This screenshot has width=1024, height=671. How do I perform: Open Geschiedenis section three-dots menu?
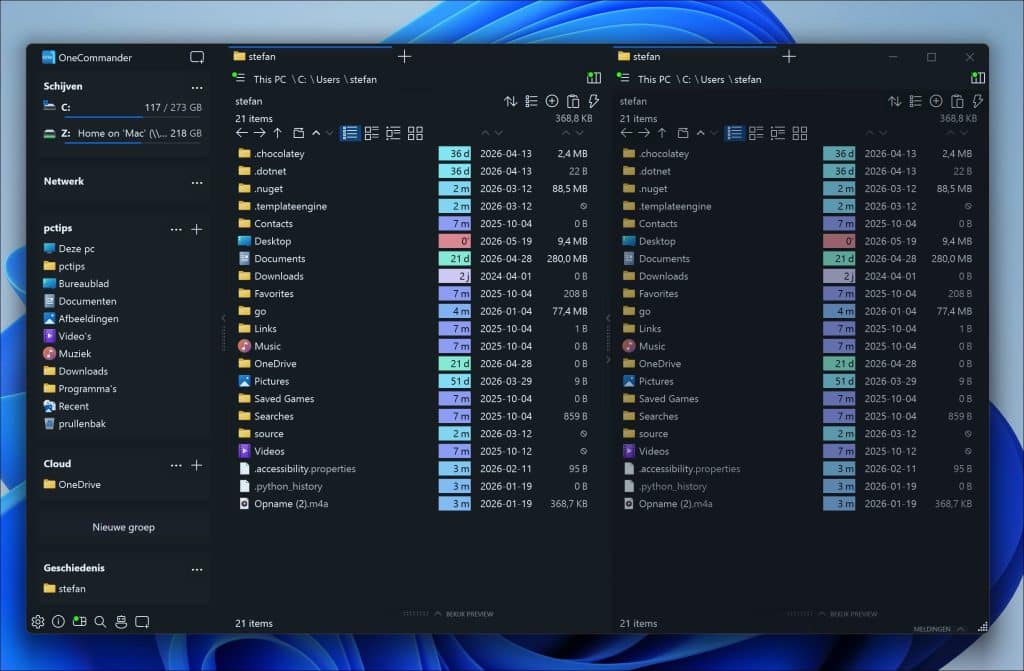[x=197, y=570]
